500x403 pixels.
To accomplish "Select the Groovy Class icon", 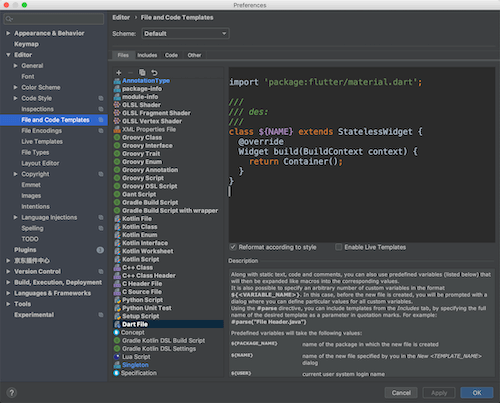I will tap(117, 137).
